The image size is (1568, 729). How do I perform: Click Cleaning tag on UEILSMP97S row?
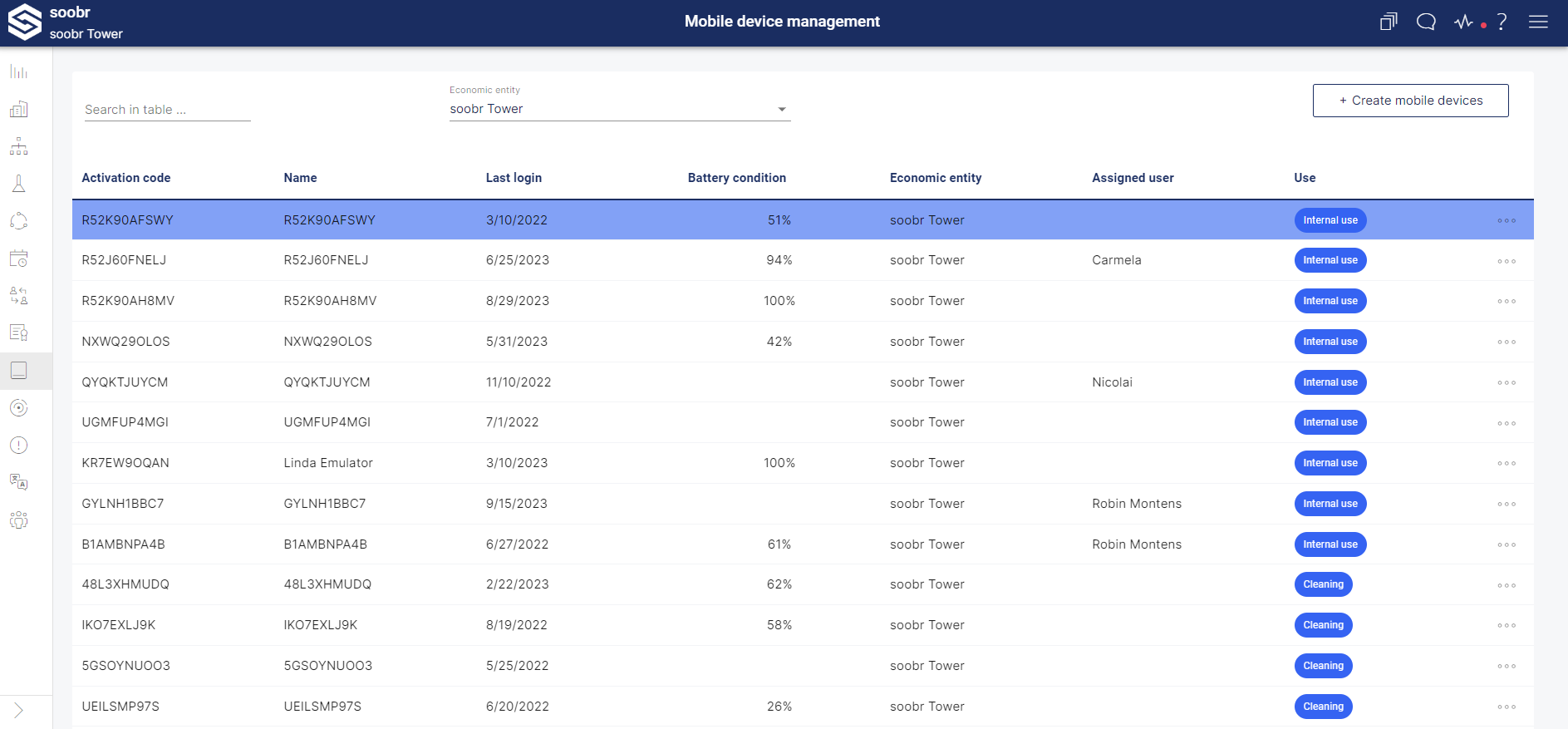[x=1323, y=707]
